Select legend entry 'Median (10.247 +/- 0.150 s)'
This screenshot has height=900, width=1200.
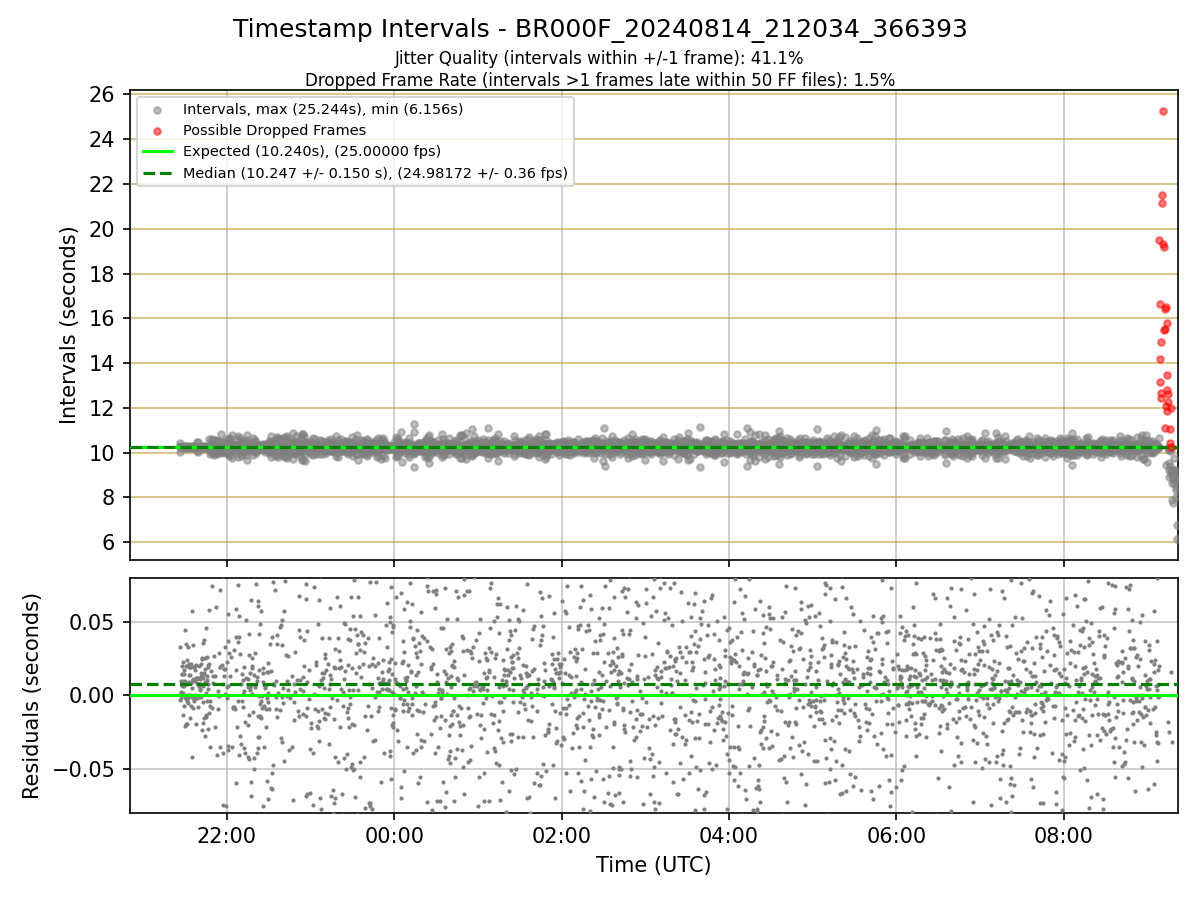pos(375,173)
